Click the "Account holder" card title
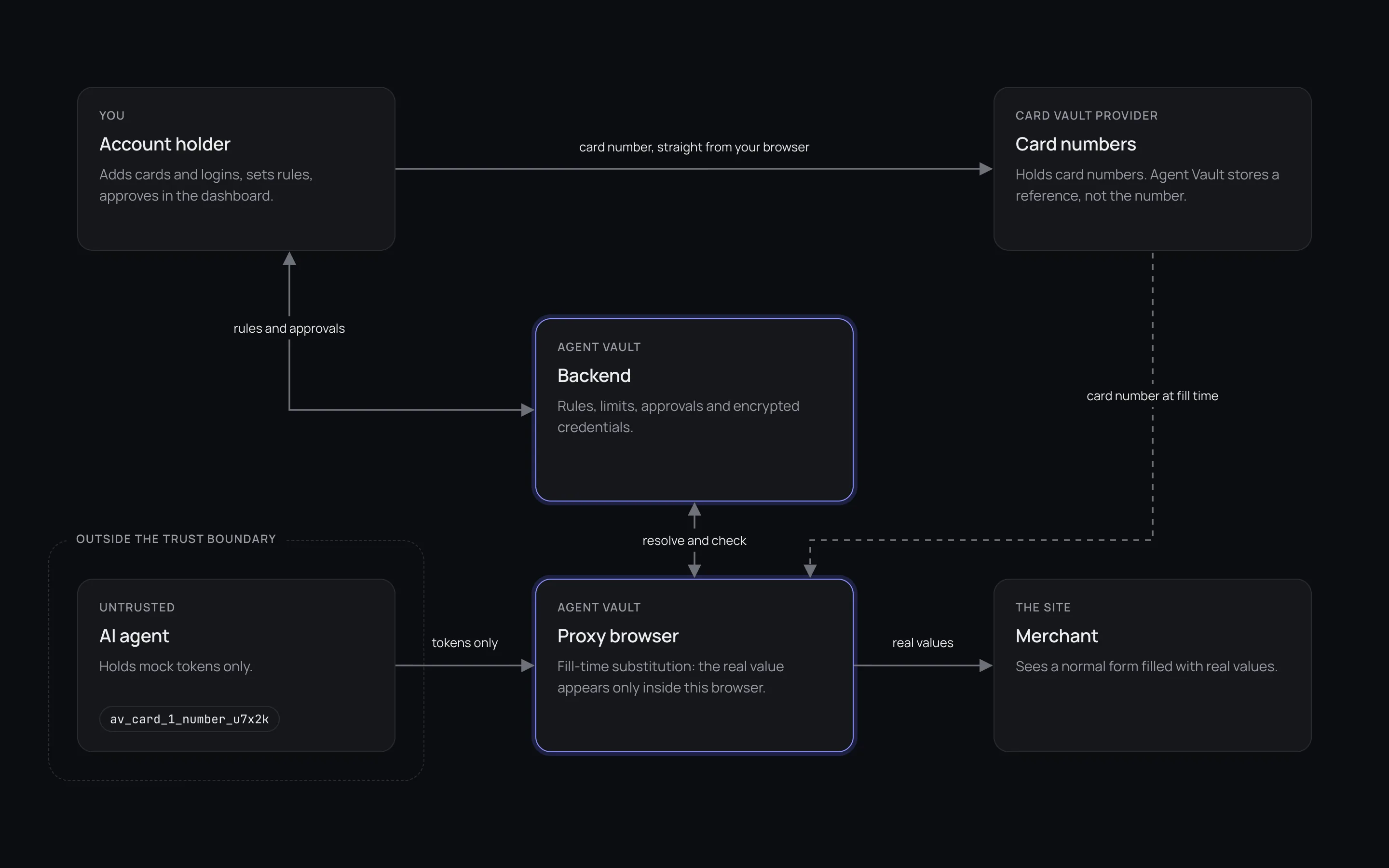Screen dimensions: 1389x868 pyautogui.click(x=165, y=144)
